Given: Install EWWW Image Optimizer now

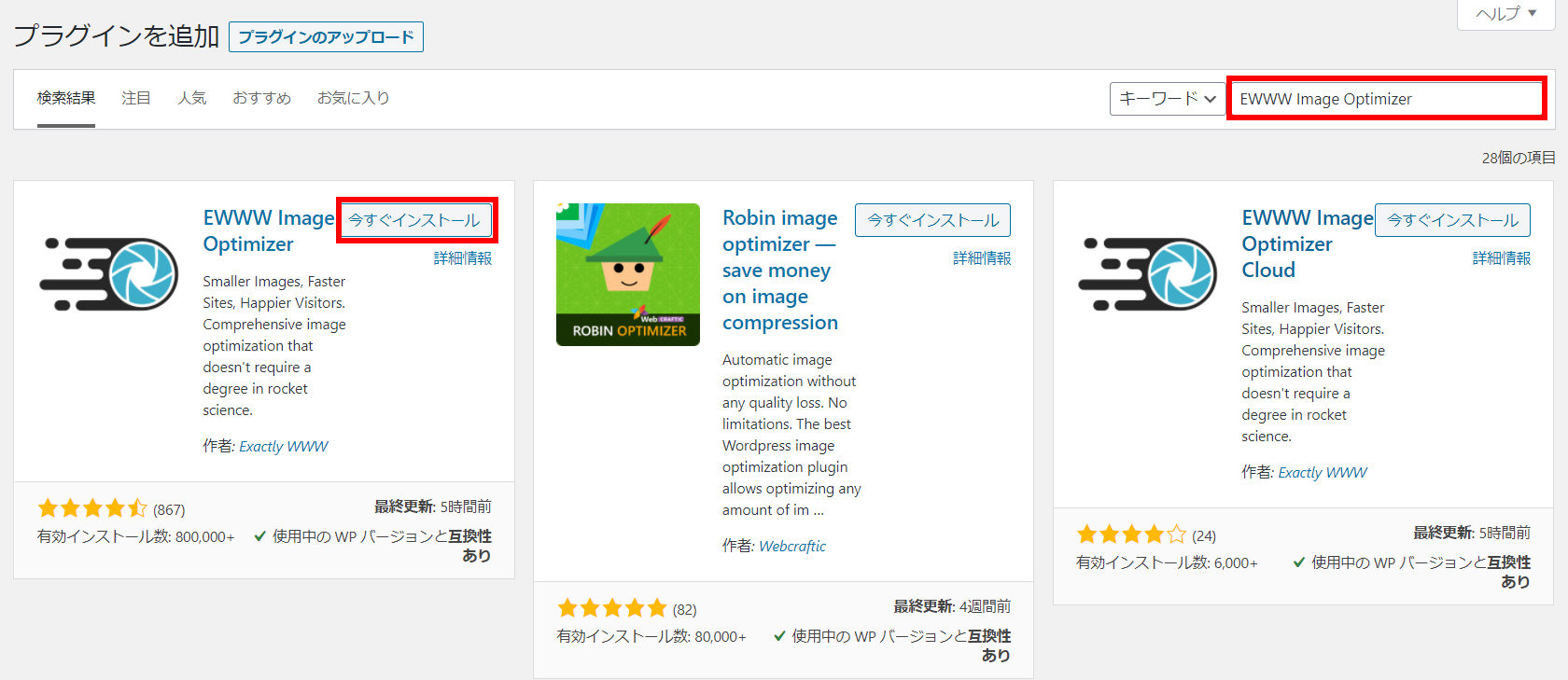Looking at the screenshot, I should tap(414, 220).
